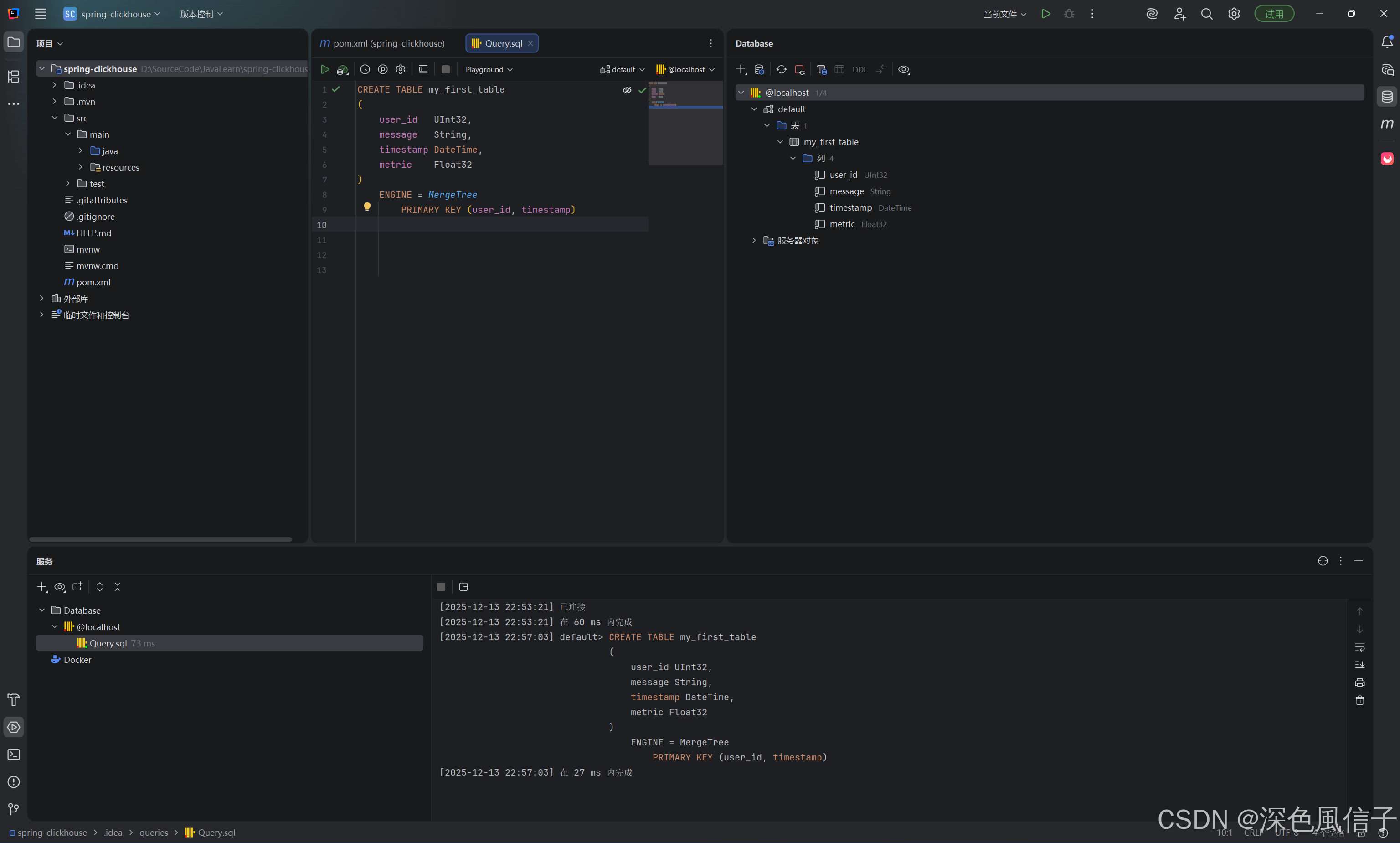Open the Maven tool window icon
1400x843 pixels.
1387,124
